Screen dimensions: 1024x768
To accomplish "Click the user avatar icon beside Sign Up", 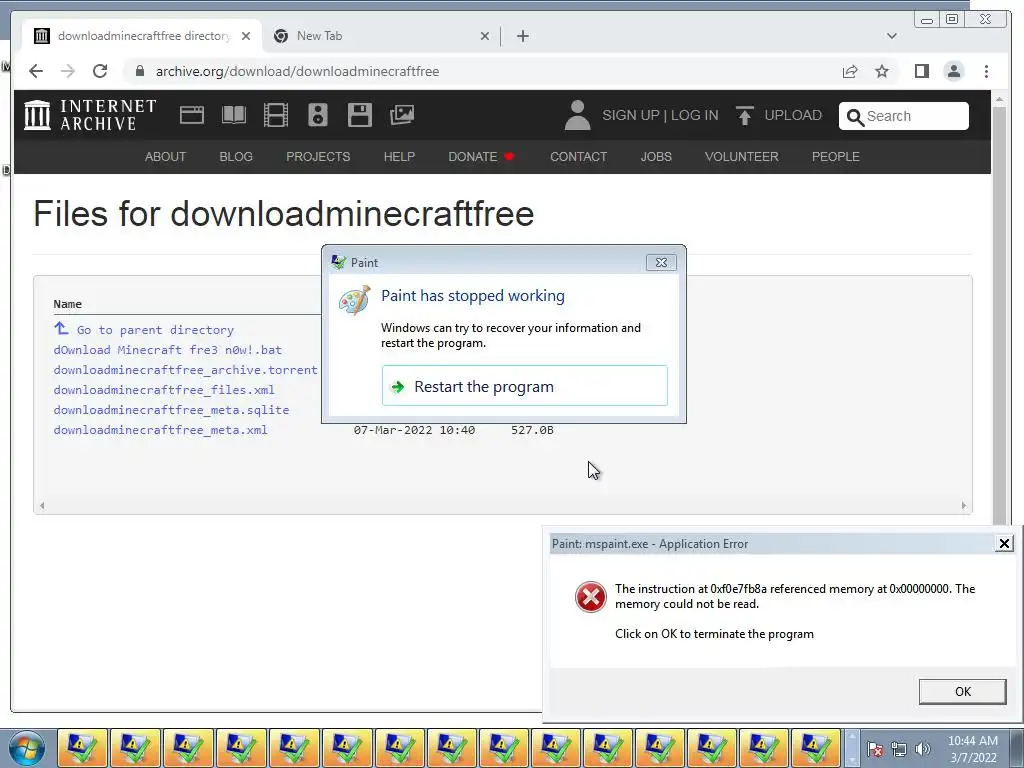I will click(x=577, y=115).
